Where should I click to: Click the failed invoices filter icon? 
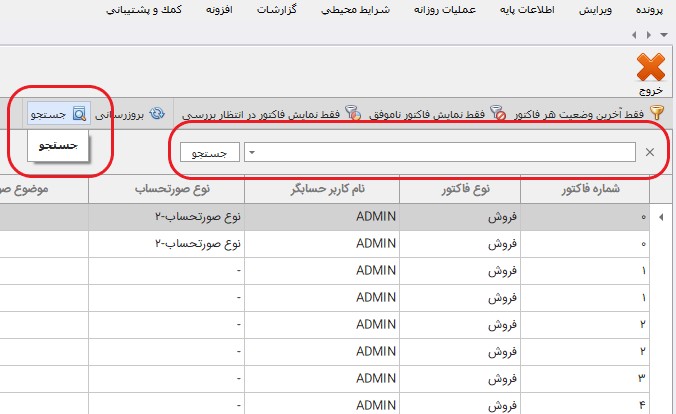[498, 114]
